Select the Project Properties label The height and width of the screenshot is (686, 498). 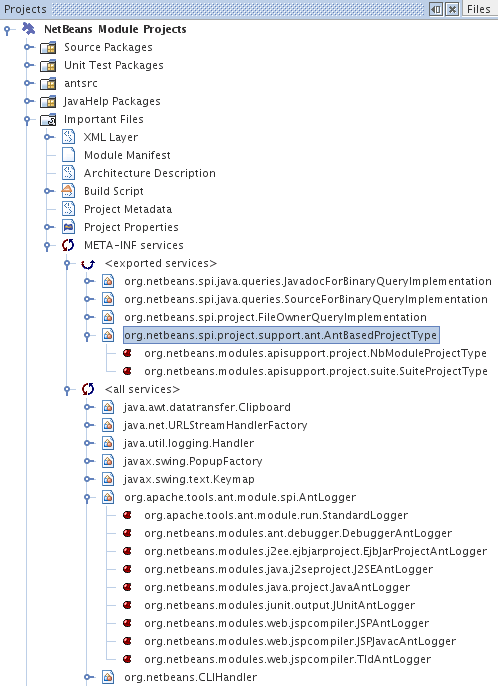point(131,227)
